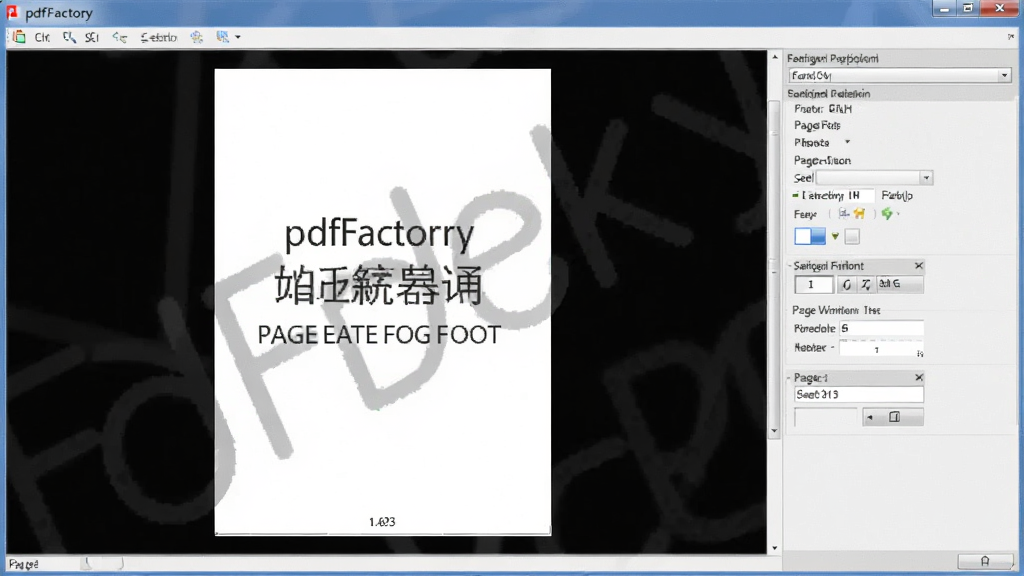Click the italic 'G' style button

coord(846,285)
